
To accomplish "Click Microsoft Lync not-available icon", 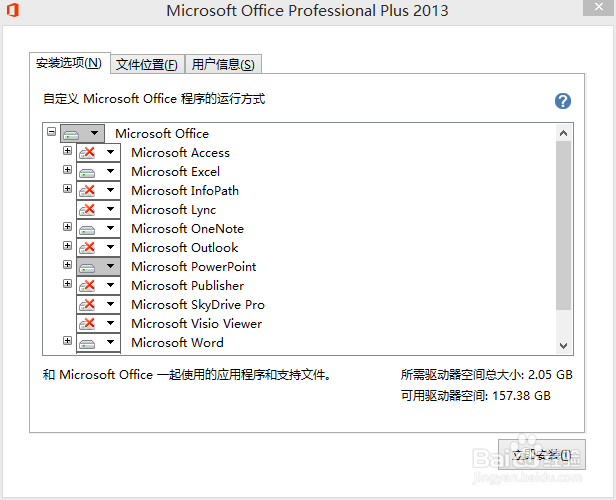I will (88, 210).
